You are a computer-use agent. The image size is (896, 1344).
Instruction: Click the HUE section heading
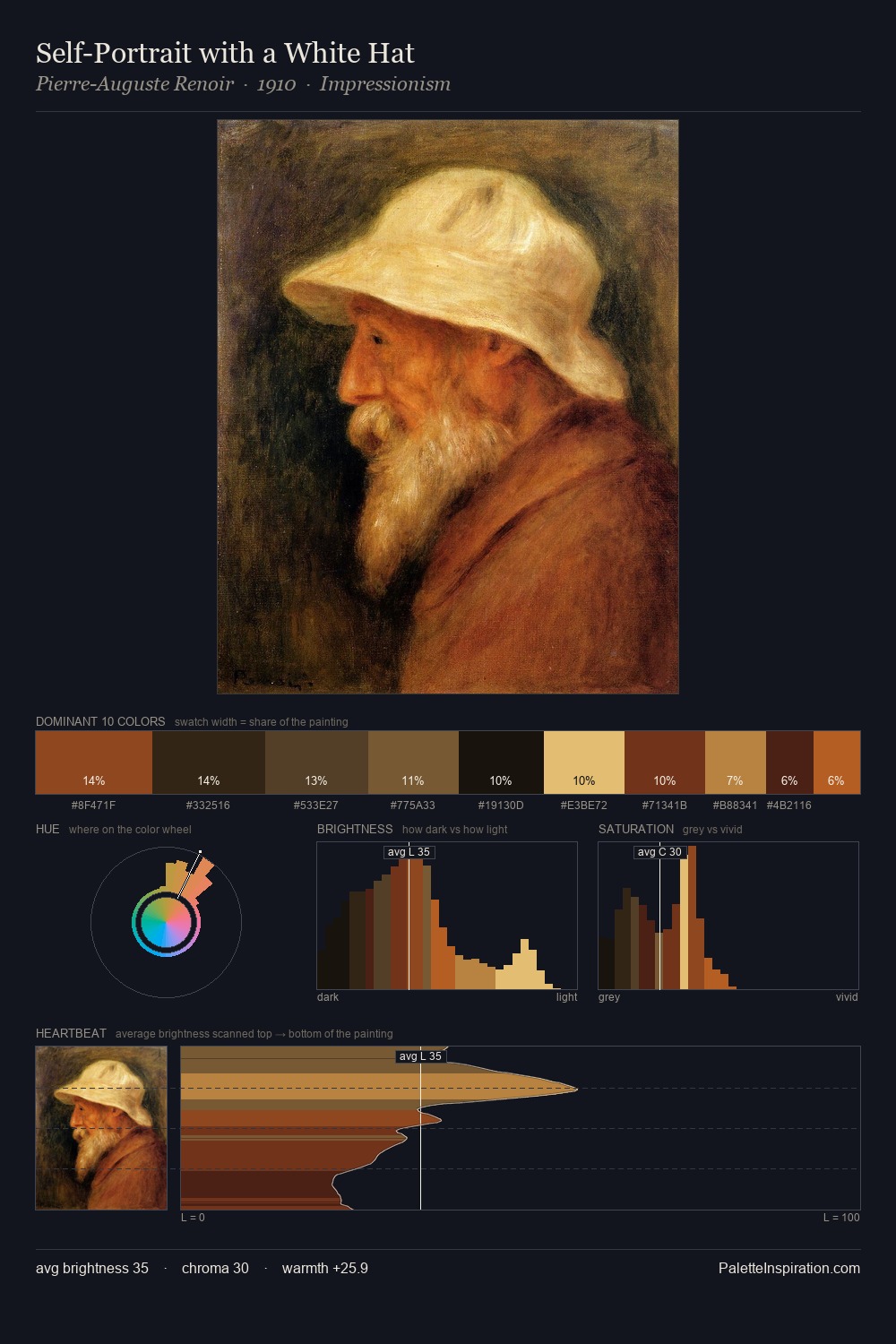pos(47,829)
